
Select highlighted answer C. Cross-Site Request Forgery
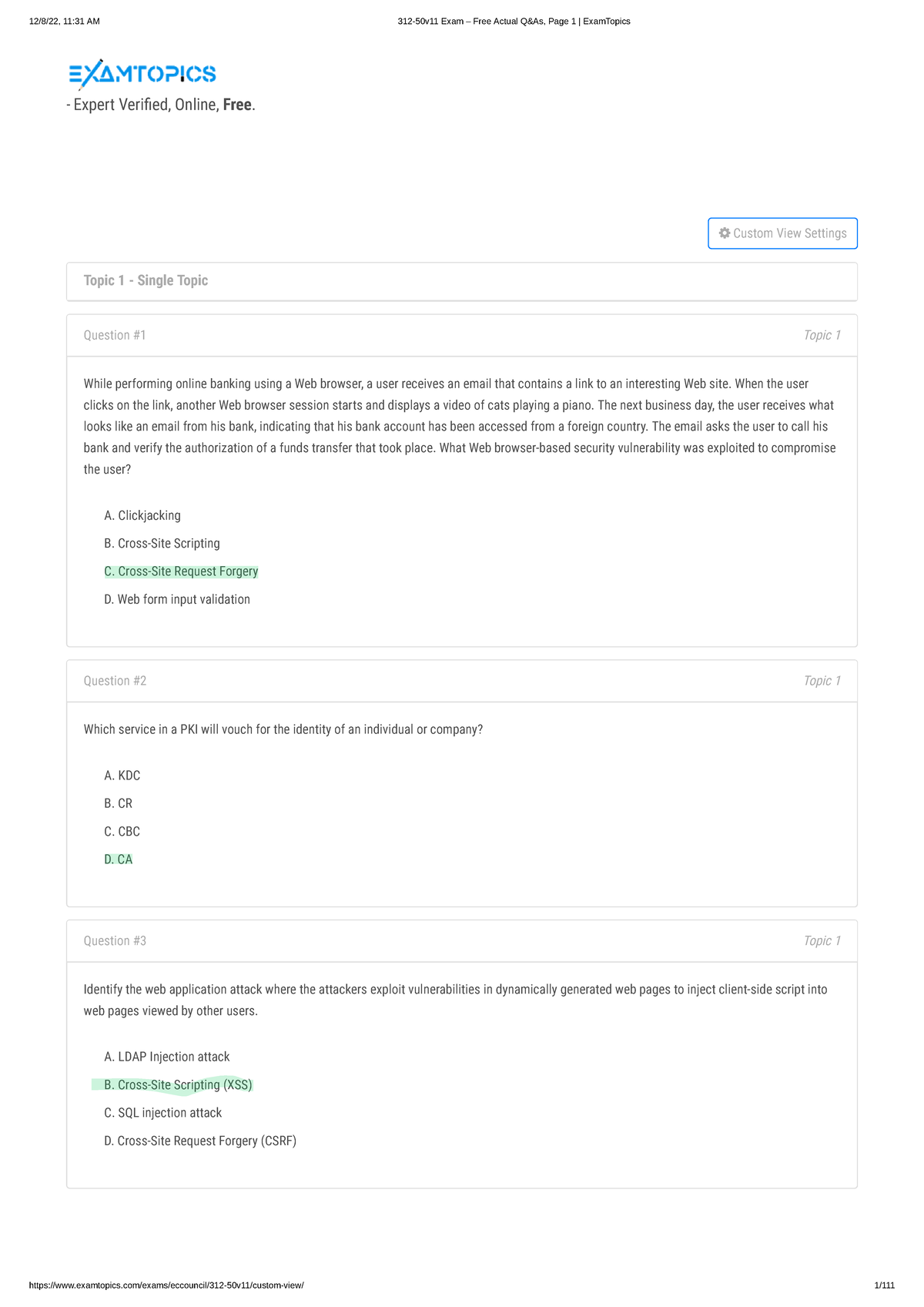(181, 571)
